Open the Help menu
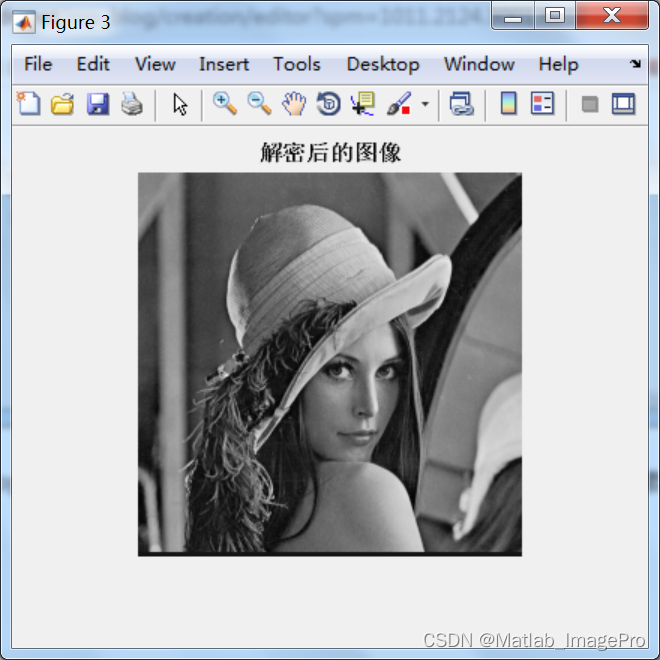This screenshot has width=660, height=660. click(559, 65)
